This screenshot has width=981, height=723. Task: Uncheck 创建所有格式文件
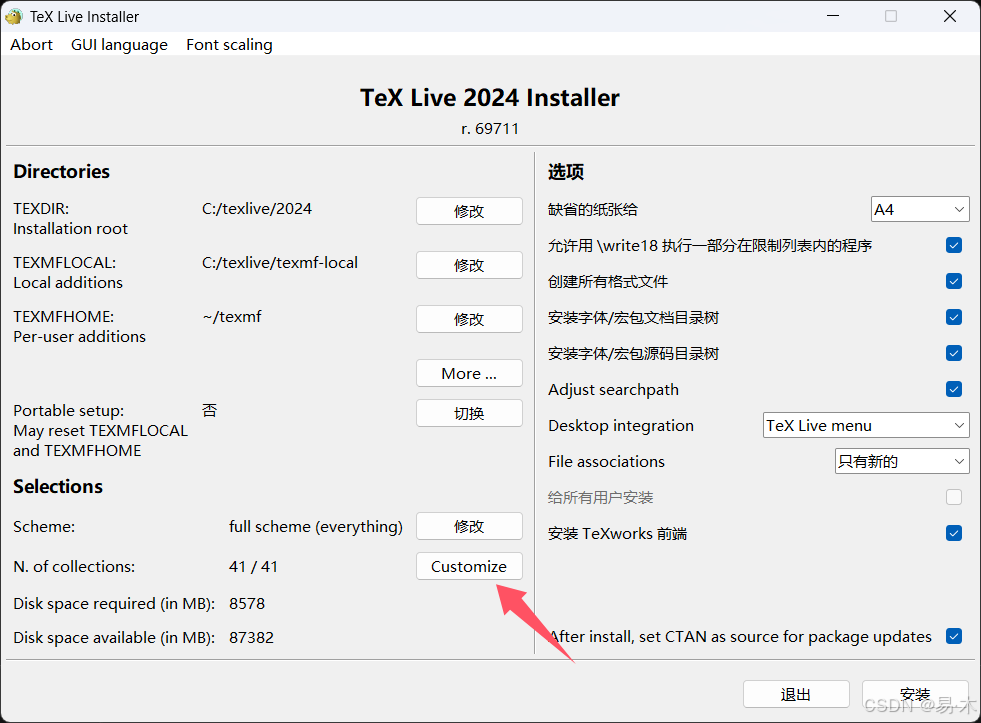click(953, 281)
